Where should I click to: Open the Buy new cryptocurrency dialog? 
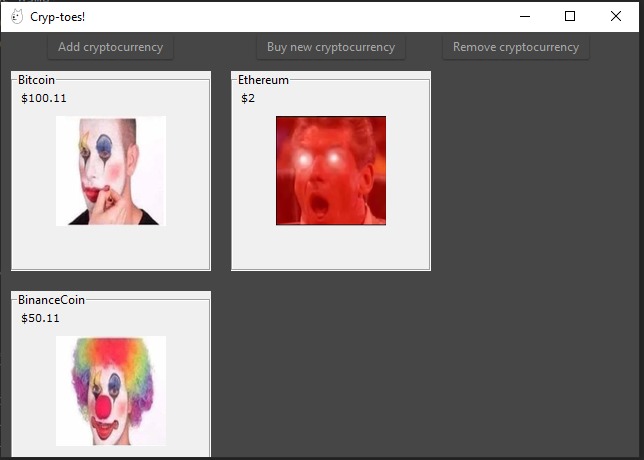(331, 47)
